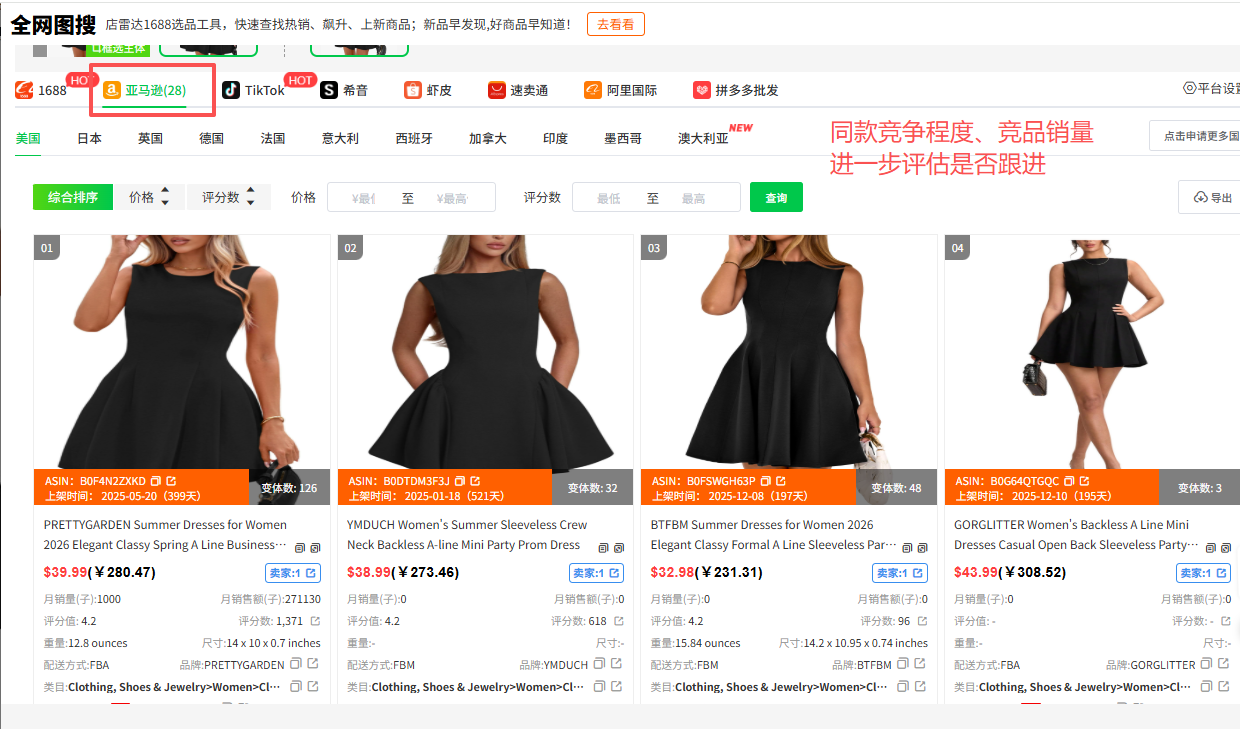Open ASIN B0FSWGH63P external link icon

(781, 481)
